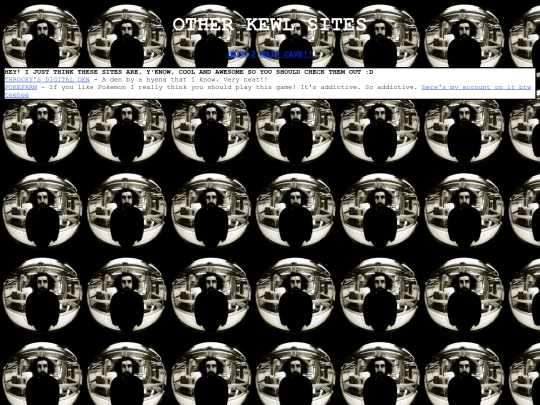Viewport: 540px width, 405px height.
Task: Click the "OTHER KEWL SITES" heading
Action: pyautogui.click(x=270, y=25)
